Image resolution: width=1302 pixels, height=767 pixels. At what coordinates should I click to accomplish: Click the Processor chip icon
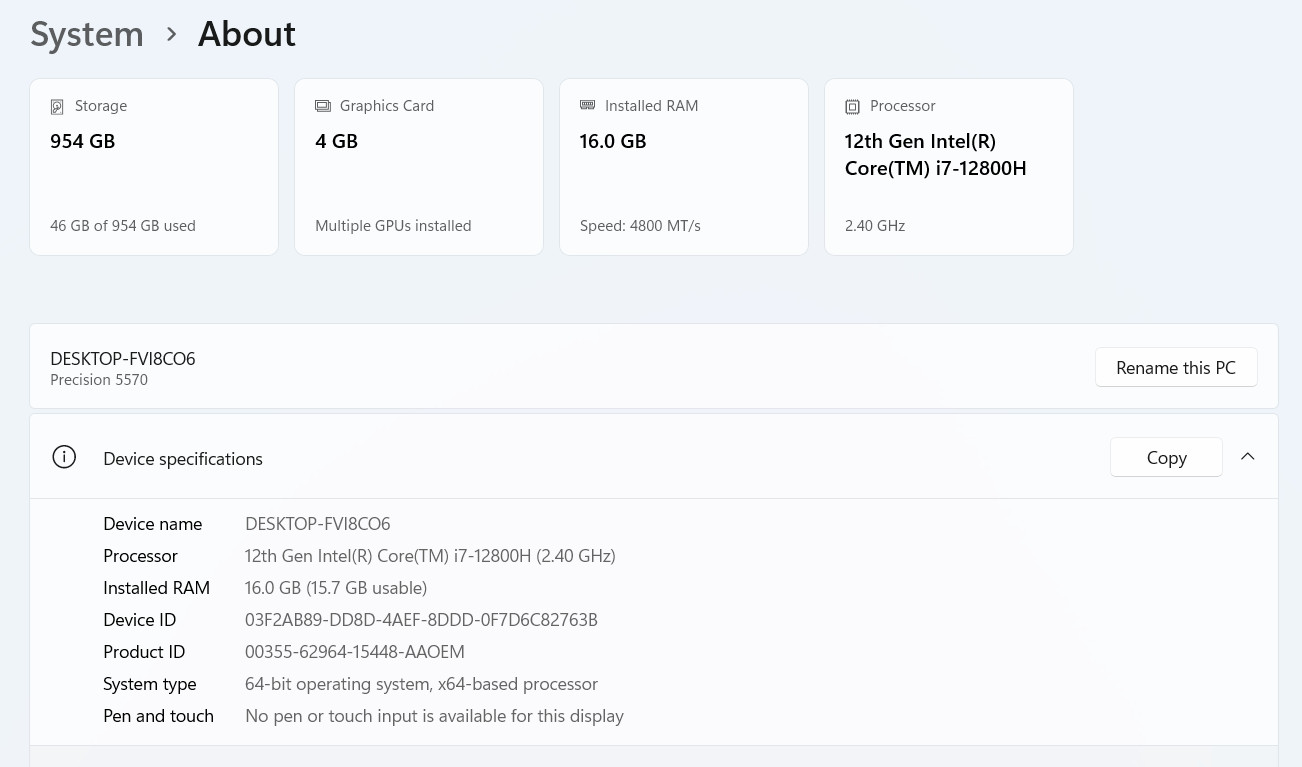point(852,106)
